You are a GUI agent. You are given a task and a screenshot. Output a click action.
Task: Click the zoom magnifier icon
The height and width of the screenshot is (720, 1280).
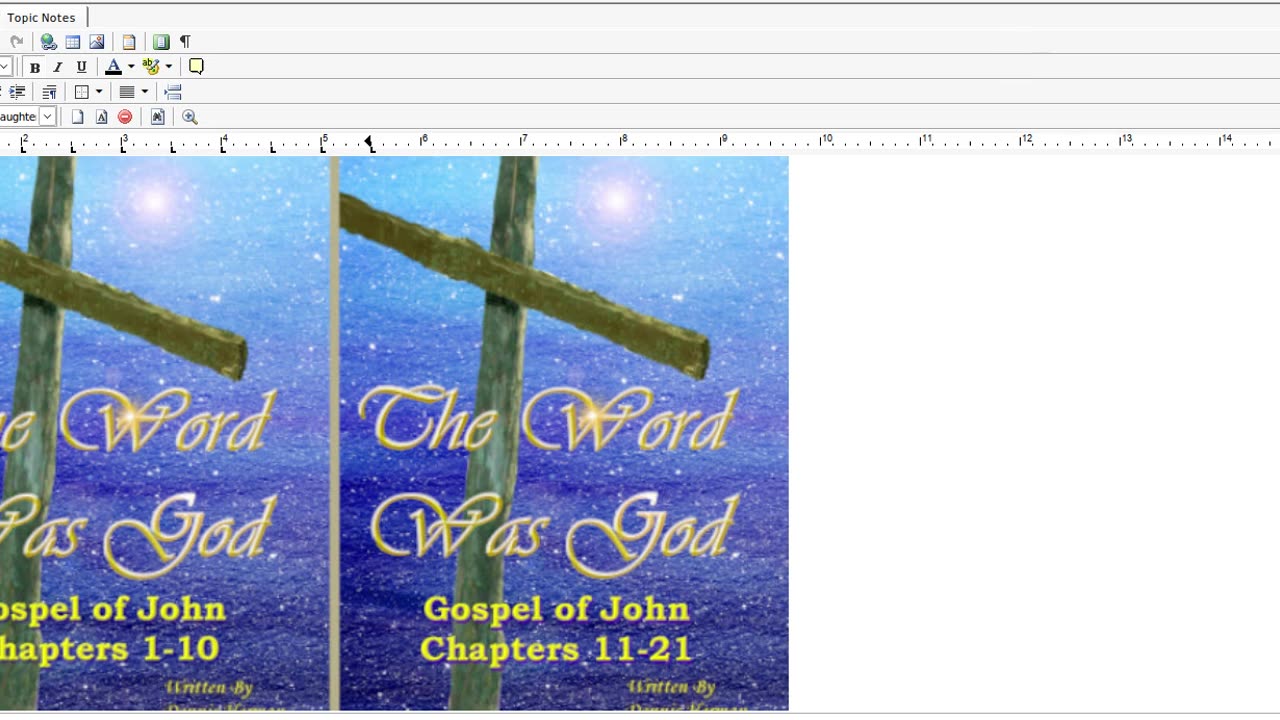(190, 117)
